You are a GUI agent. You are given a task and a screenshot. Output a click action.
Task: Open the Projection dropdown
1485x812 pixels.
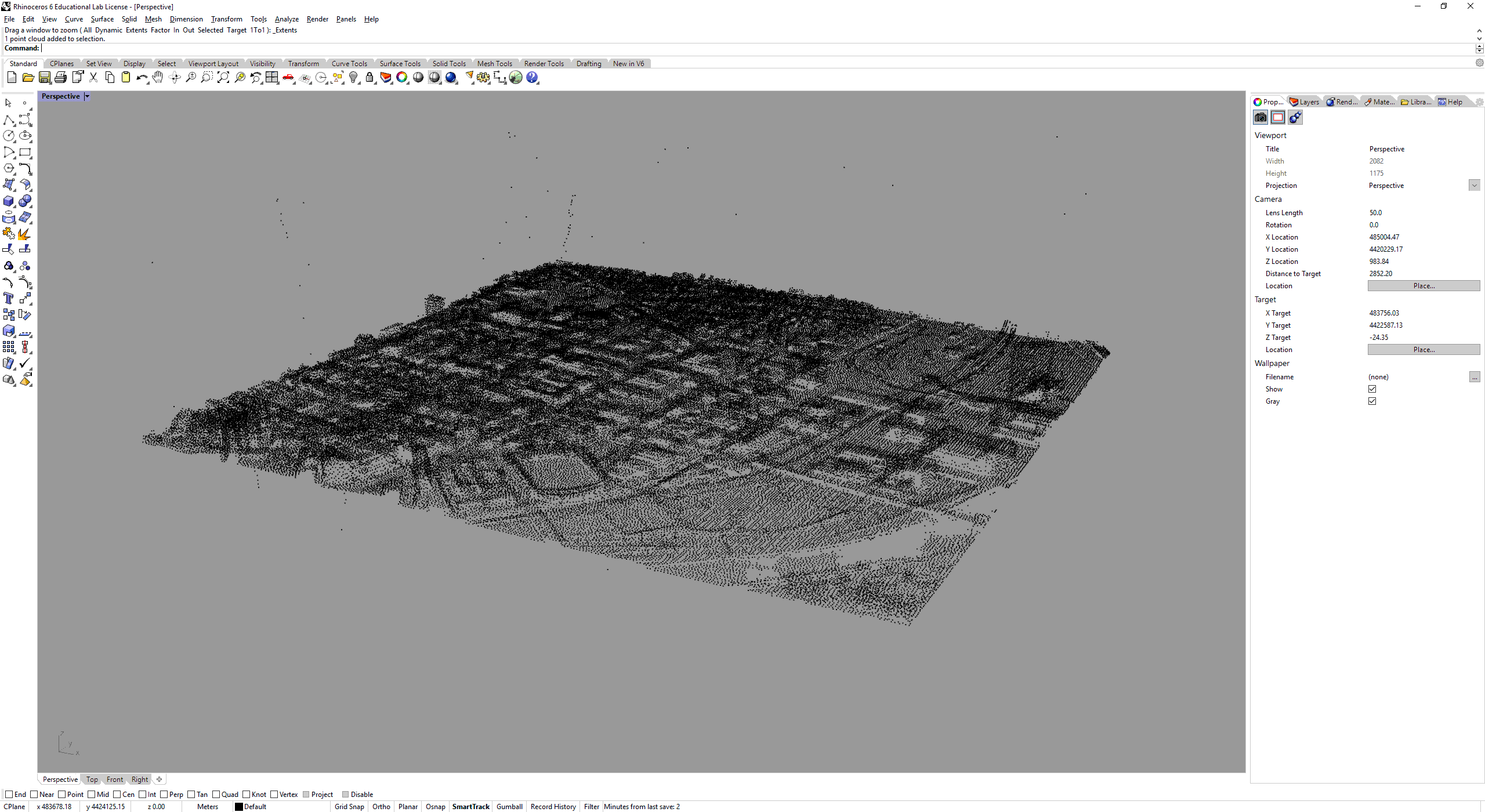coord(1474,186)
